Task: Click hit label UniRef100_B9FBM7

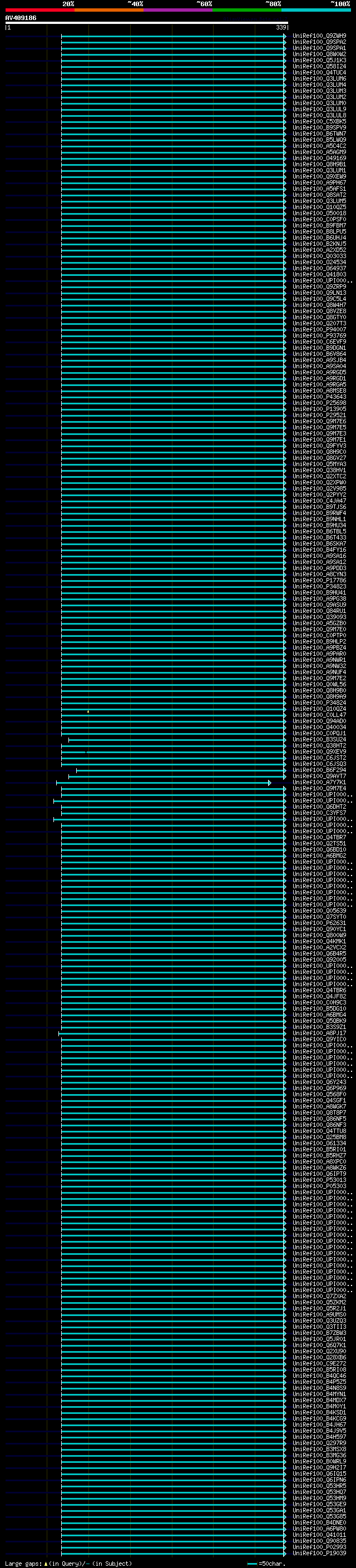Action: pos(319,225)
